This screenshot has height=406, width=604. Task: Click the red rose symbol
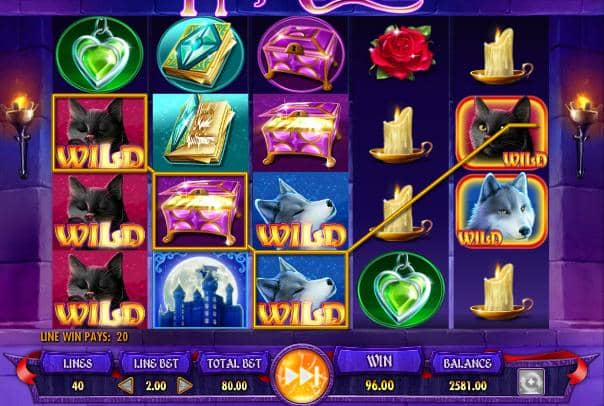coord(401,52)
